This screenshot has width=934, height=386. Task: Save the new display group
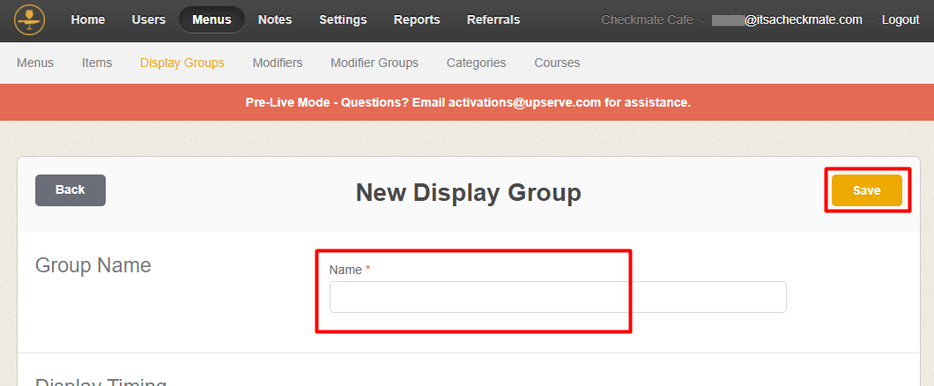(867, 190)
